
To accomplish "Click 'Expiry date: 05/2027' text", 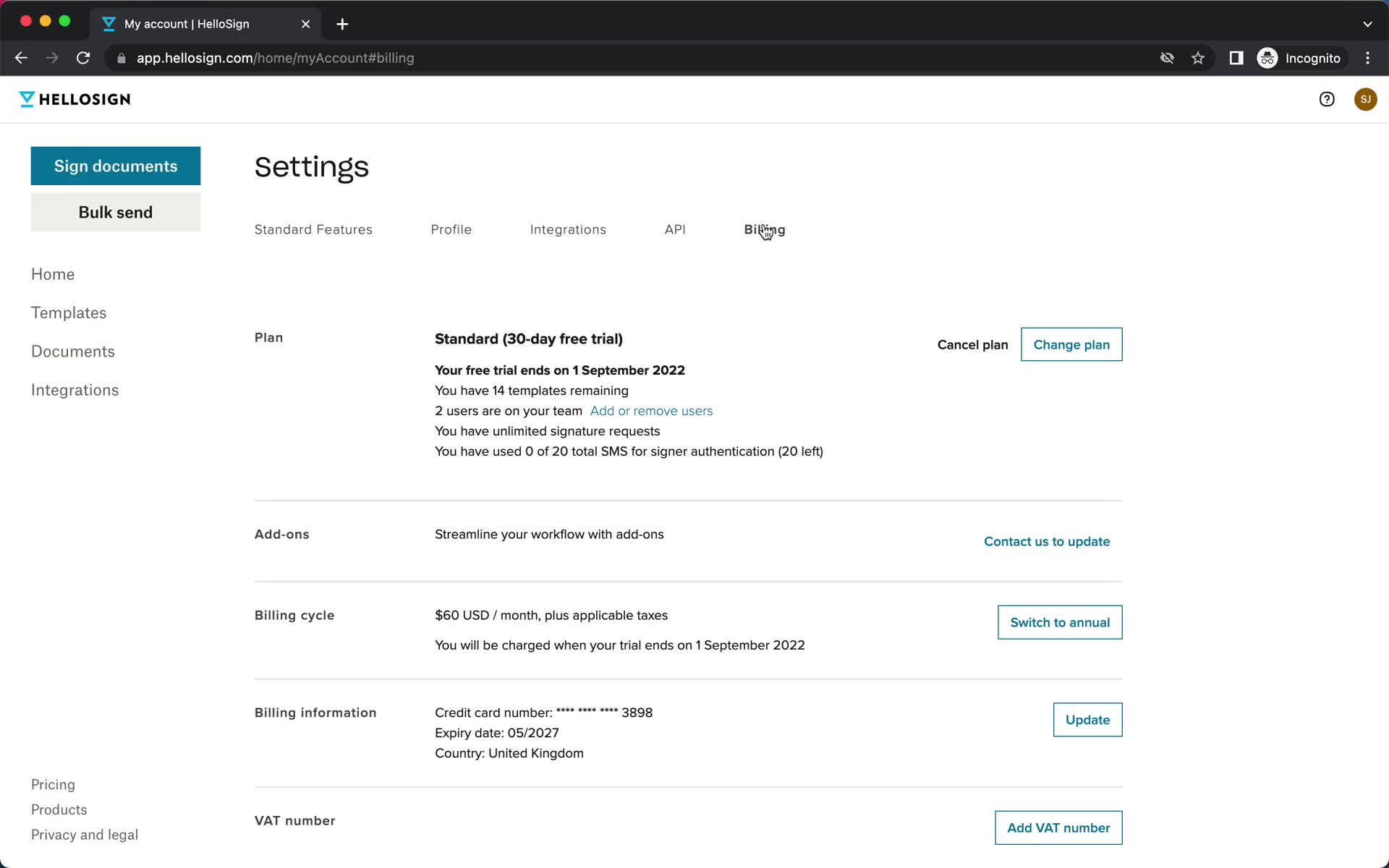I will pyautogui.click(x=497, y=733).
